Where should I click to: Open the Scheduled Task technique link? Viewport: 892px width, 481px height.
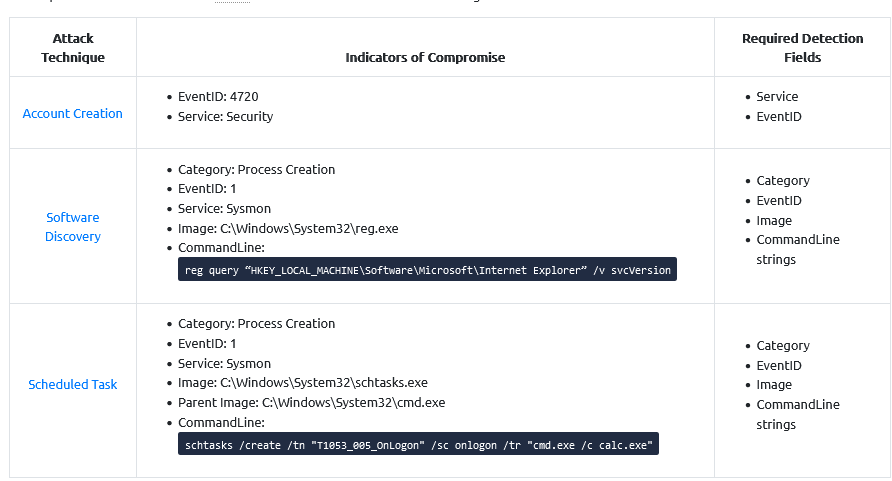point(73,384)
